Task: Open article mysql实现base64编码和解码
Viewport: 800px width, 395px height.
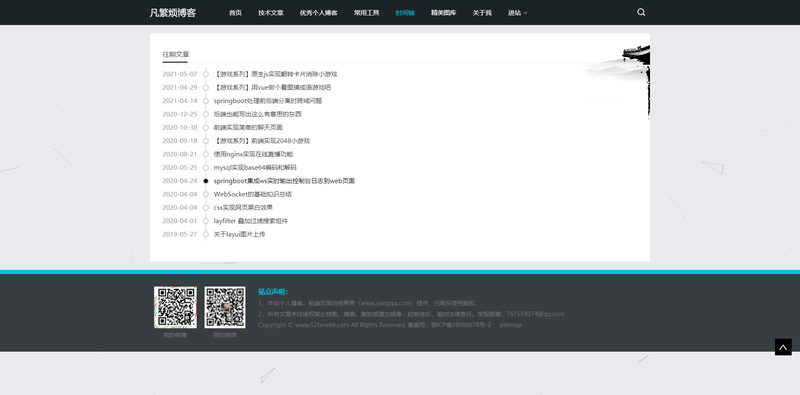Action: point(255,167)
